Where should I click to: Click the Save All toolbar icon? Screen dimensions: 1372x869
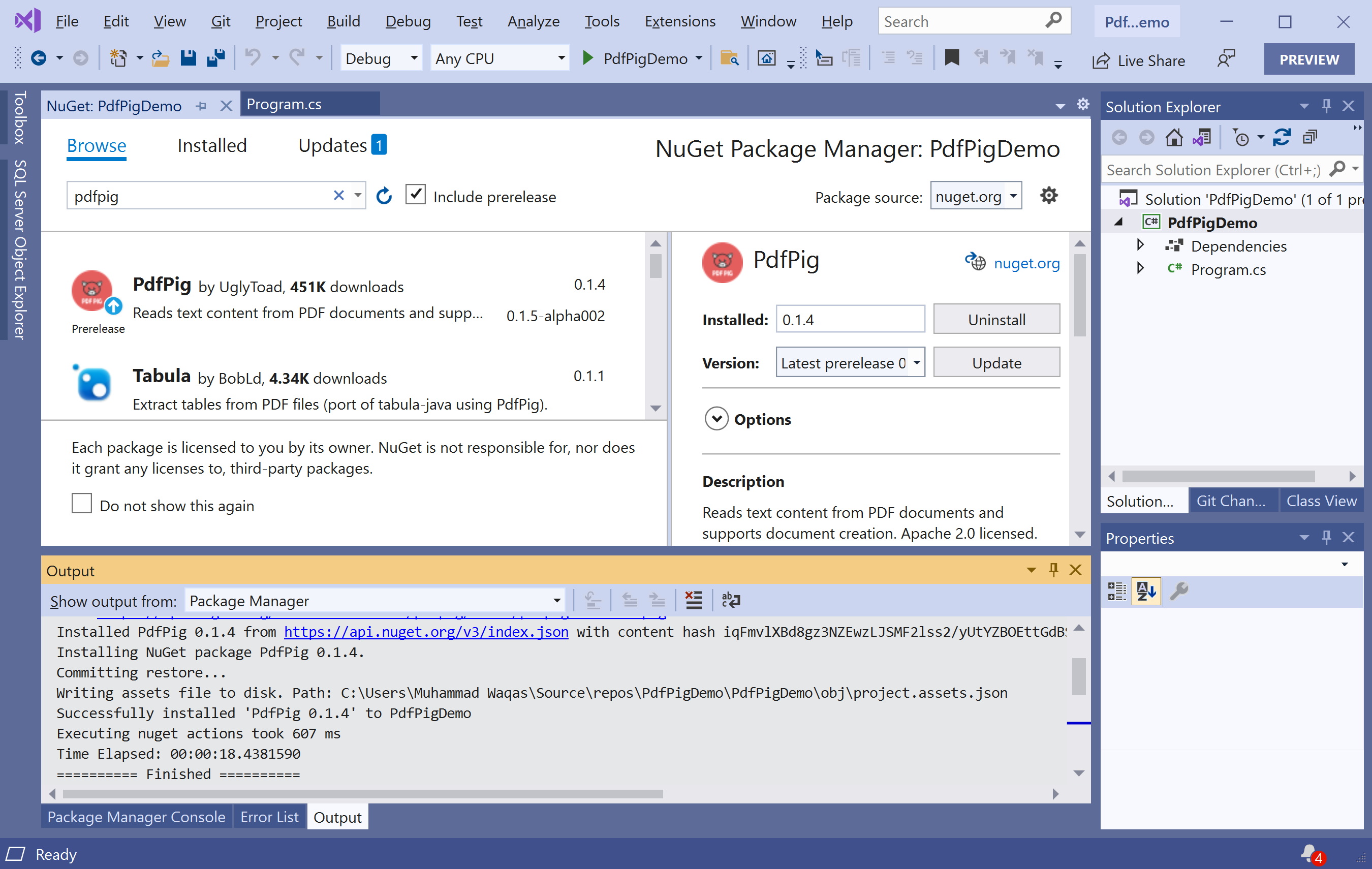click(216, 58)
